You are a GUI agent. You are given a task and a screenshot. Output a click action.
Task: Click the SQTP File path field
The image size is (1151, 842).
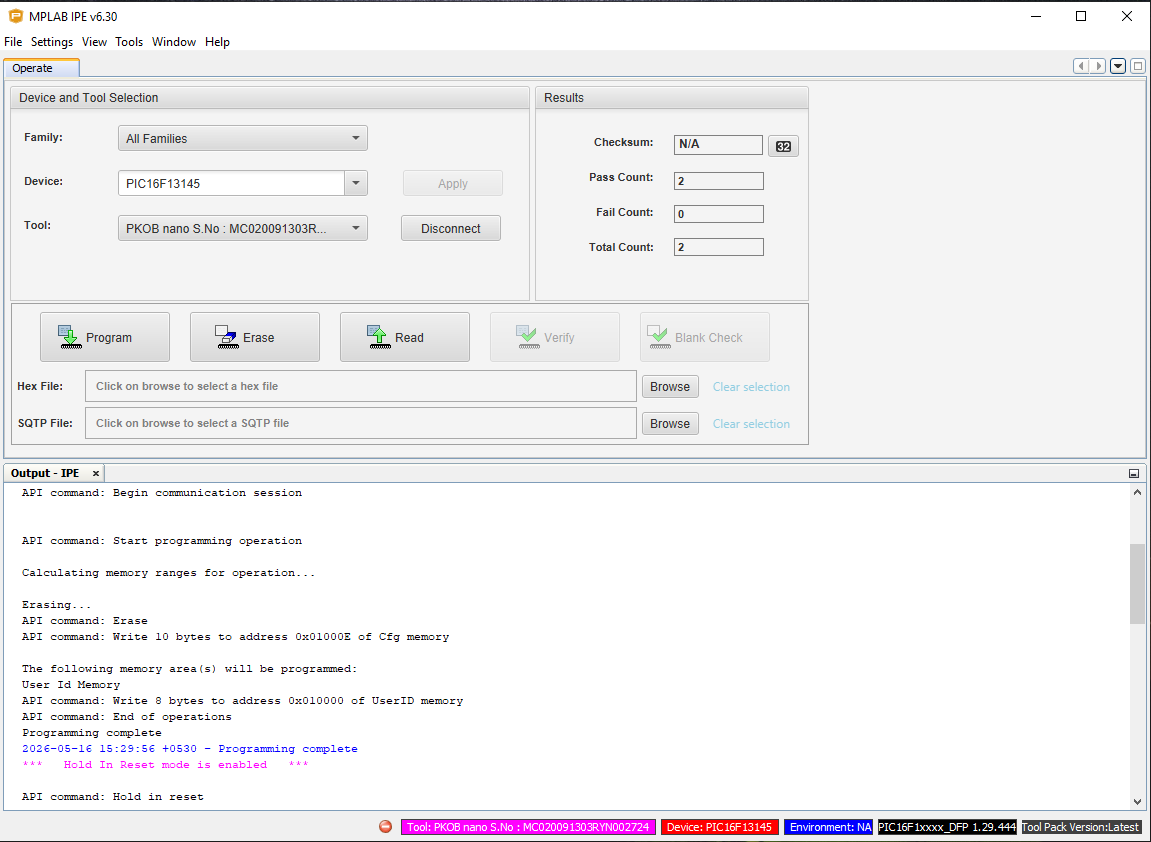click(x=360, y=423)
